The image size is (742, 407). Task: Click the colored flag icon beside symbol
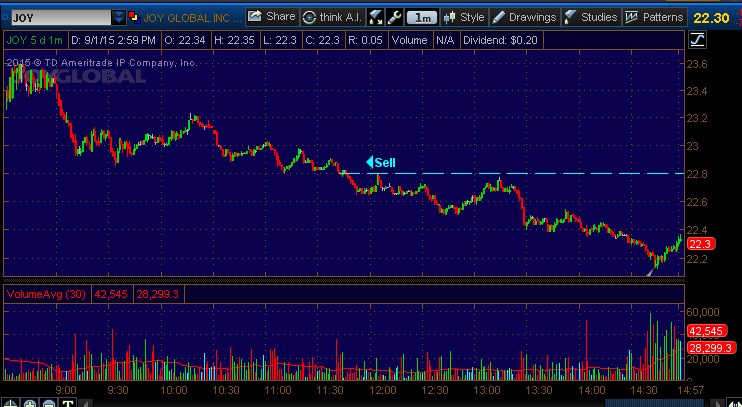pos(135,17)
